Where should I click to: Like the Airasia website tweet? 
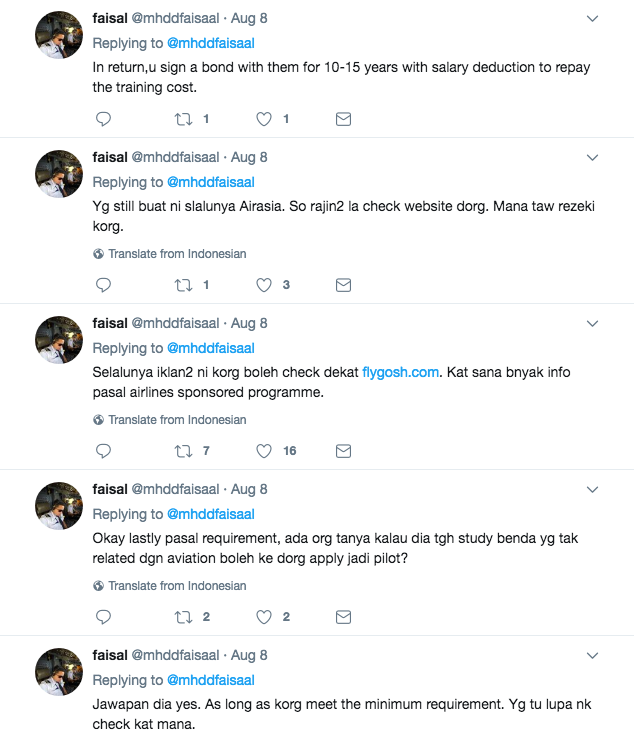[264, 285]
